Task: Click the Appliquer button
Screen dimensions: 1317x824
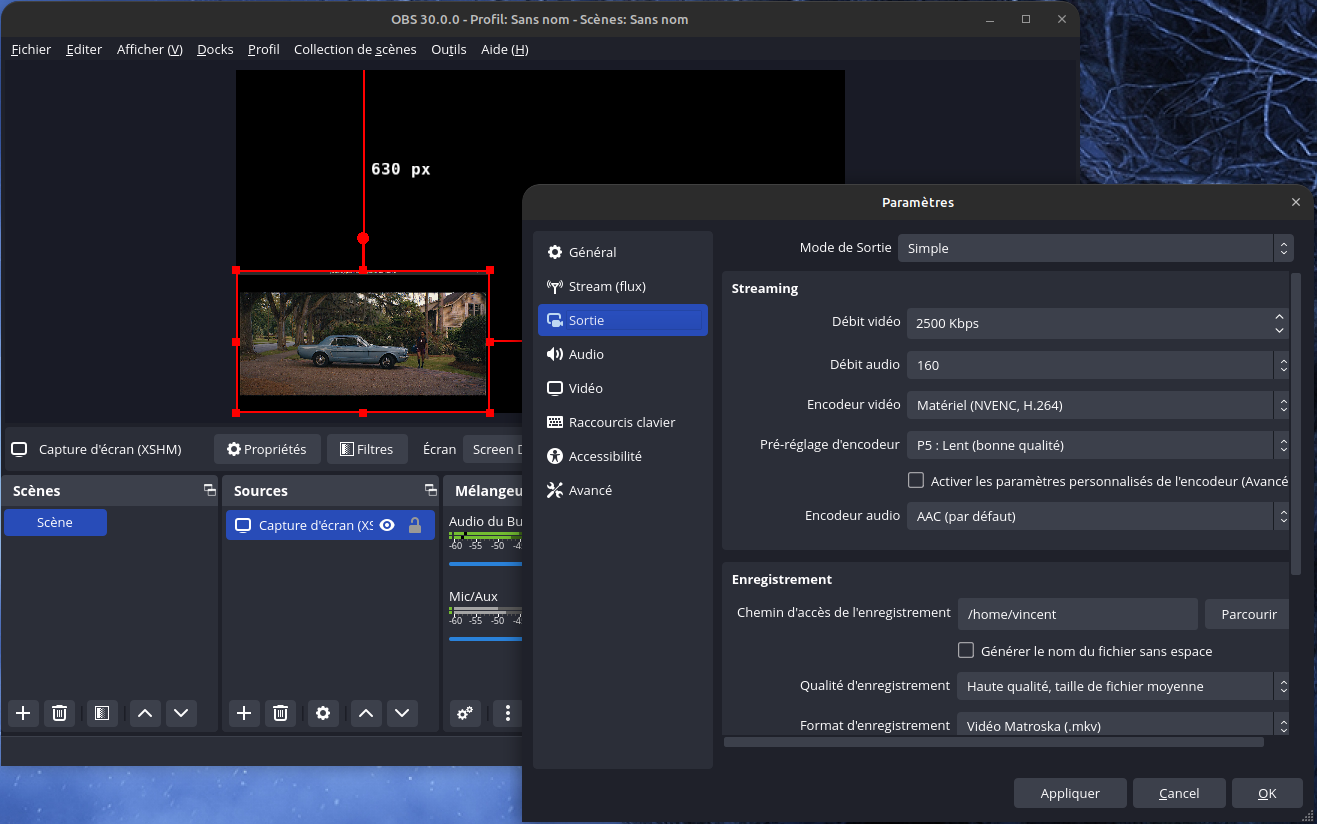Action: click(1069, 793)
